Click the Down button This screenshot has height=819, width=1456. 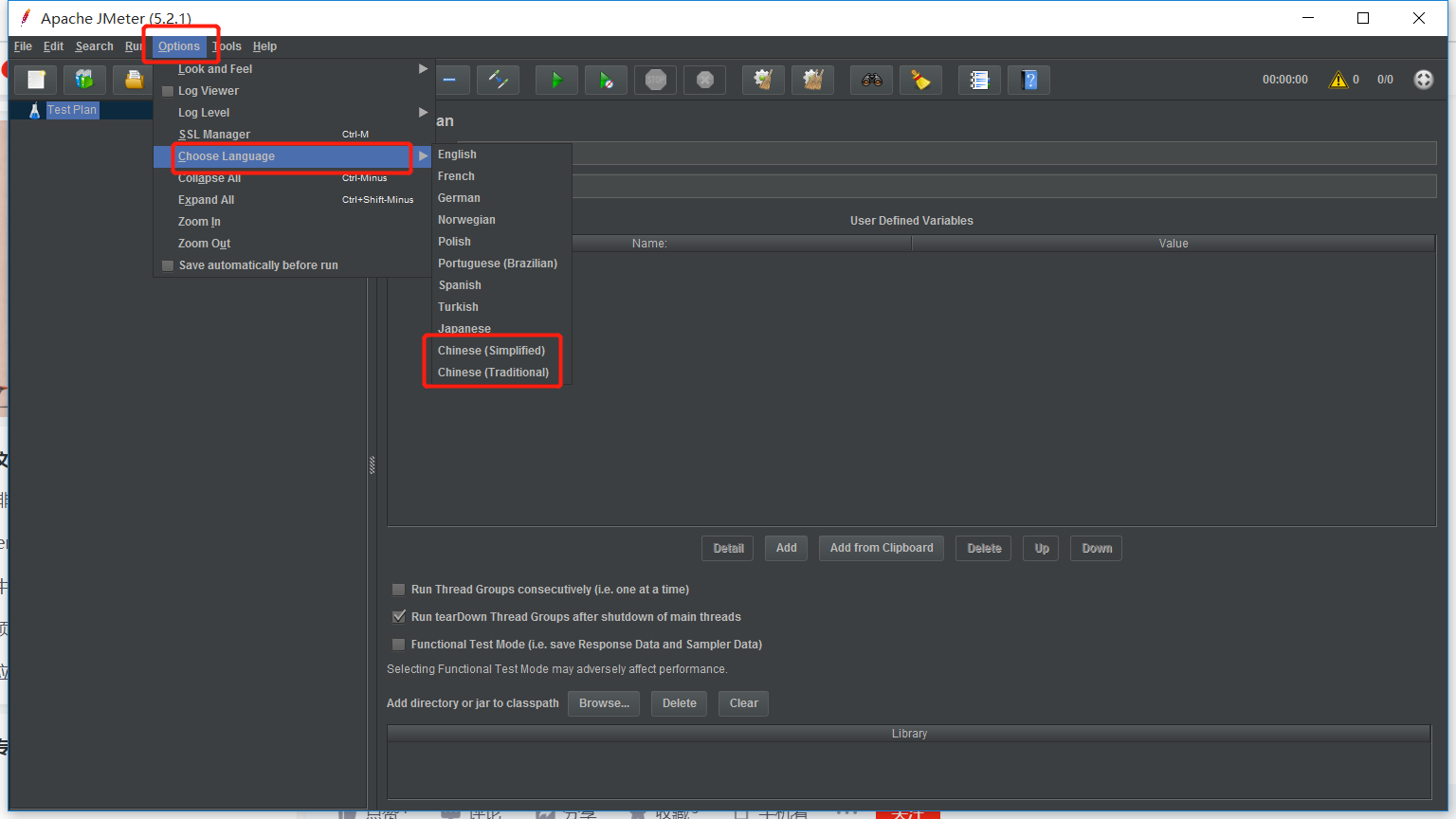[x=1097, y=549]
